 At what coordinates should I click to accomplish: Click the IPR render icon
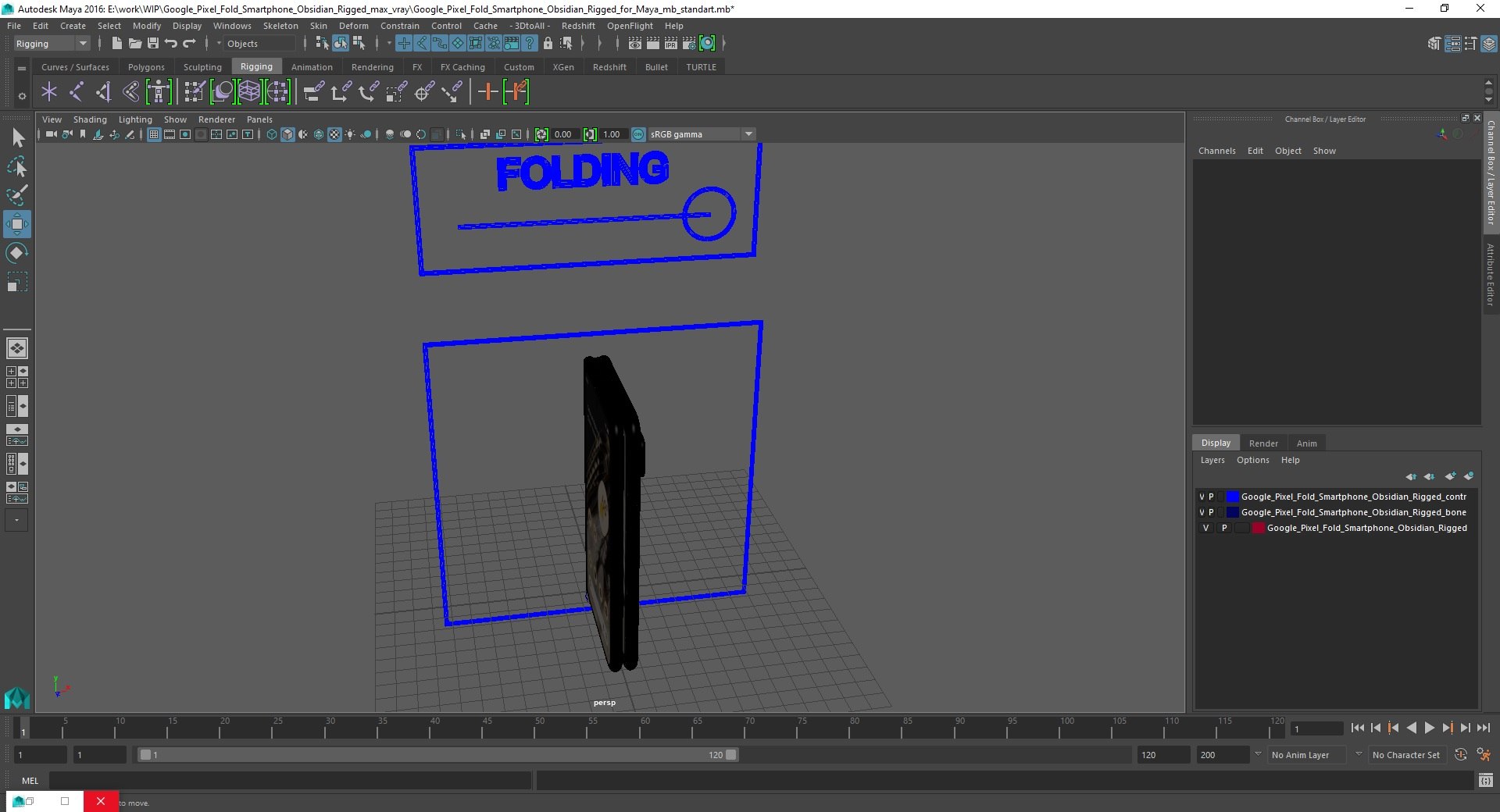tap(671, 44)
